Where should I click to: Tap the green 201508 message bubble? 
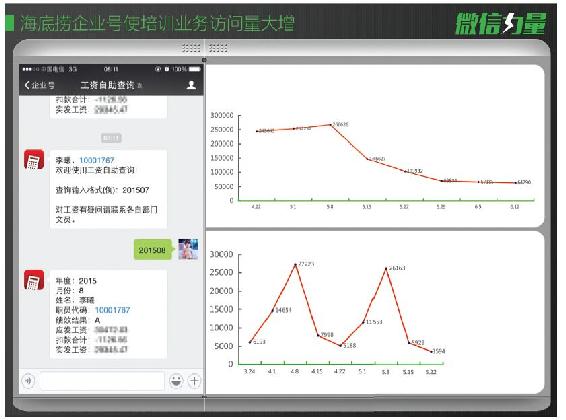coord(153,250)
